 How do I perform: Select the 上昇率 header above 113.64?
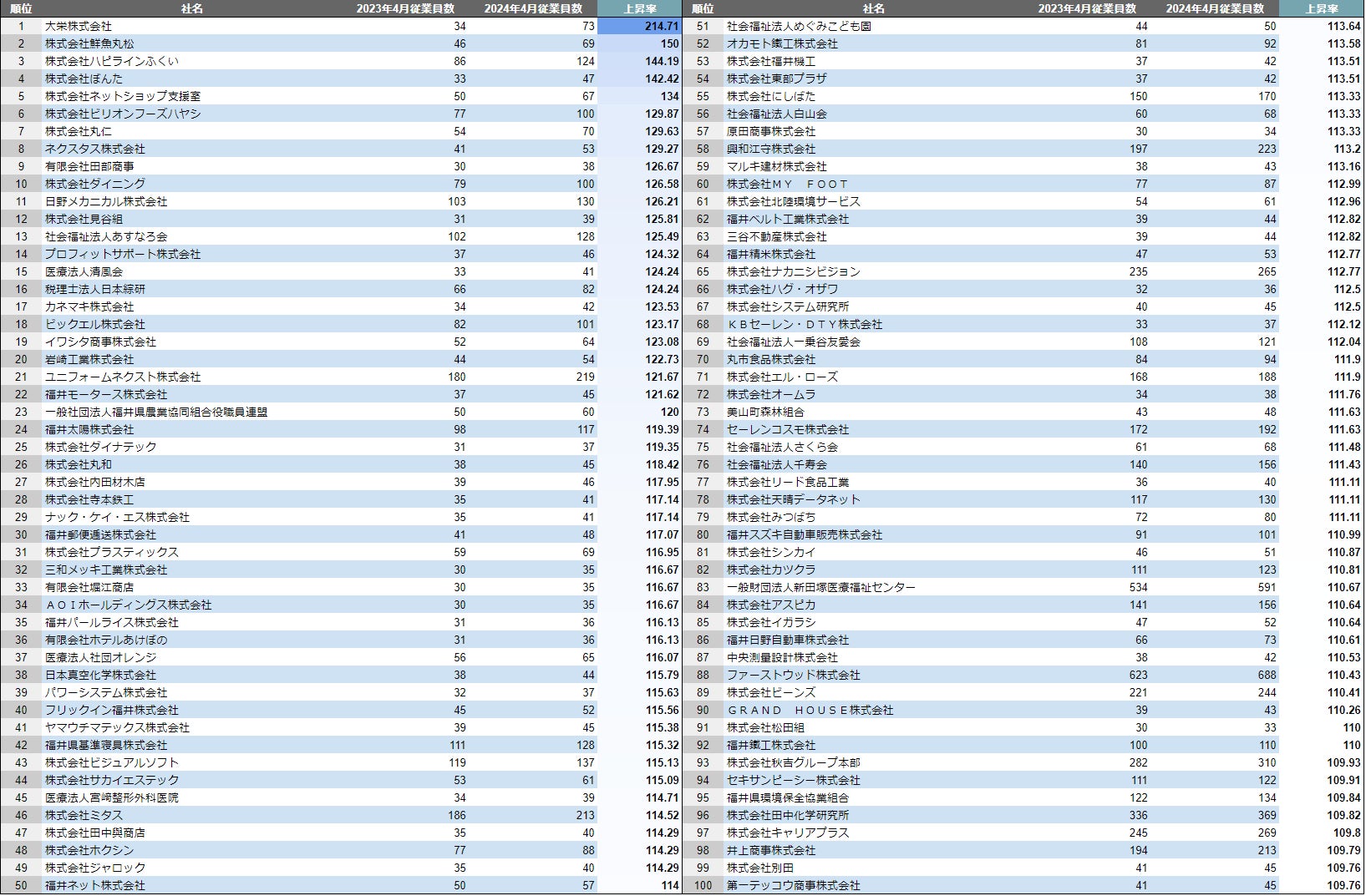pos(1322,8)
